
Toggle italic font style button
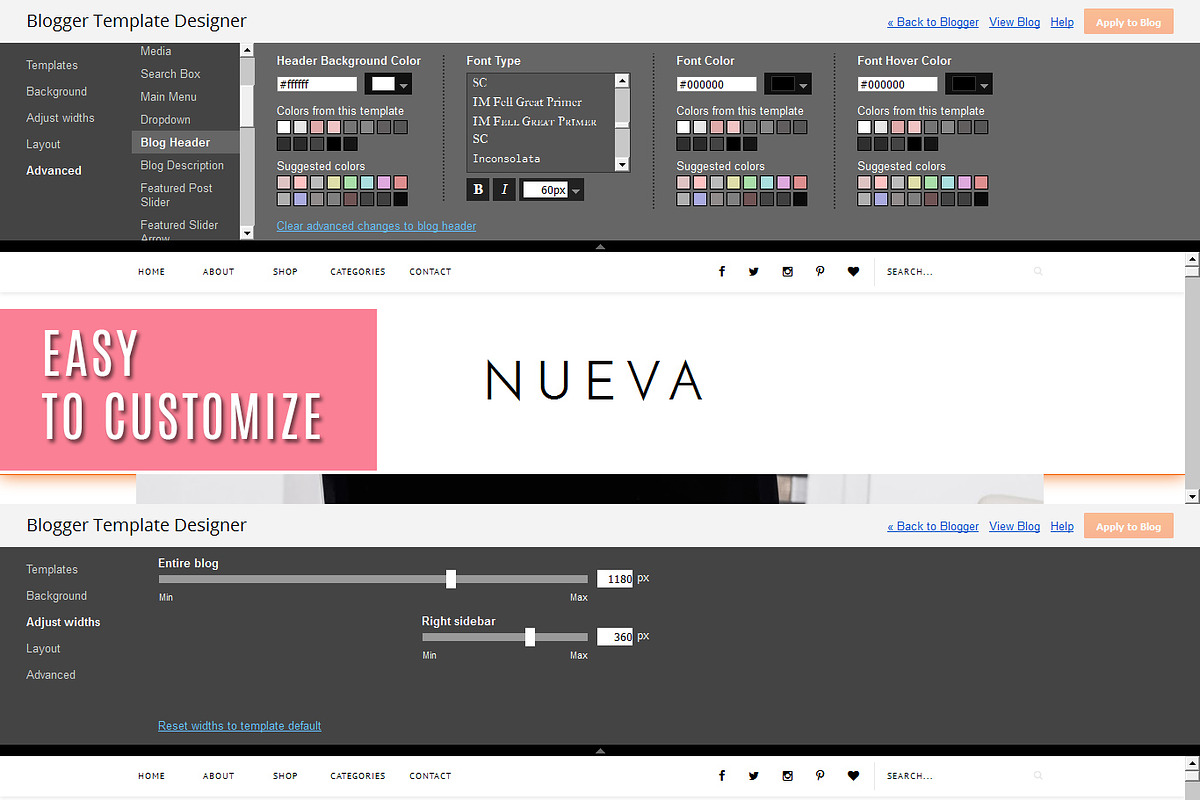click(x=505, y=189)
